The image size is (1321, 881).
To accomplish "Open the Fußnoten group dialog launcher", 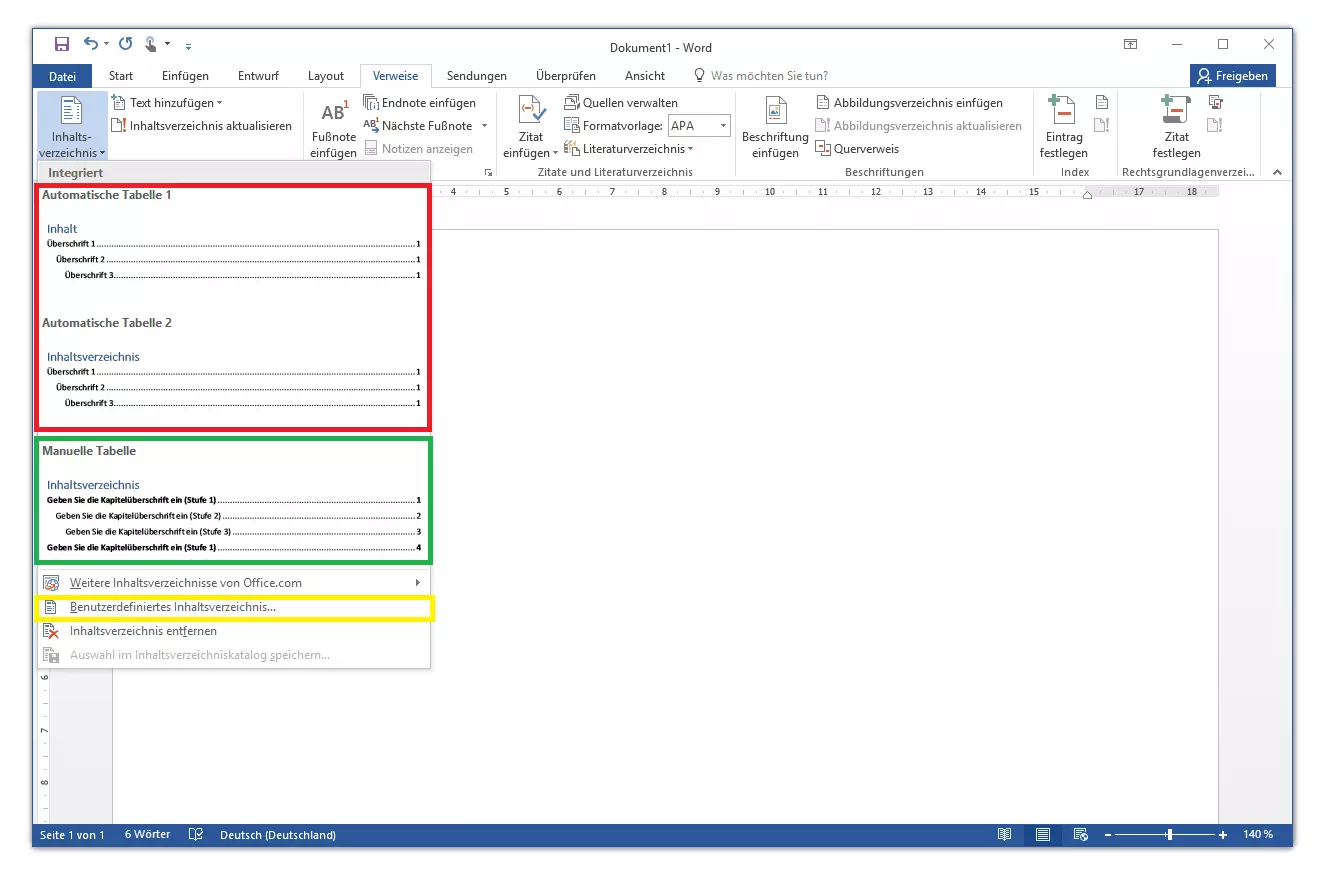I will coord(489,172).
